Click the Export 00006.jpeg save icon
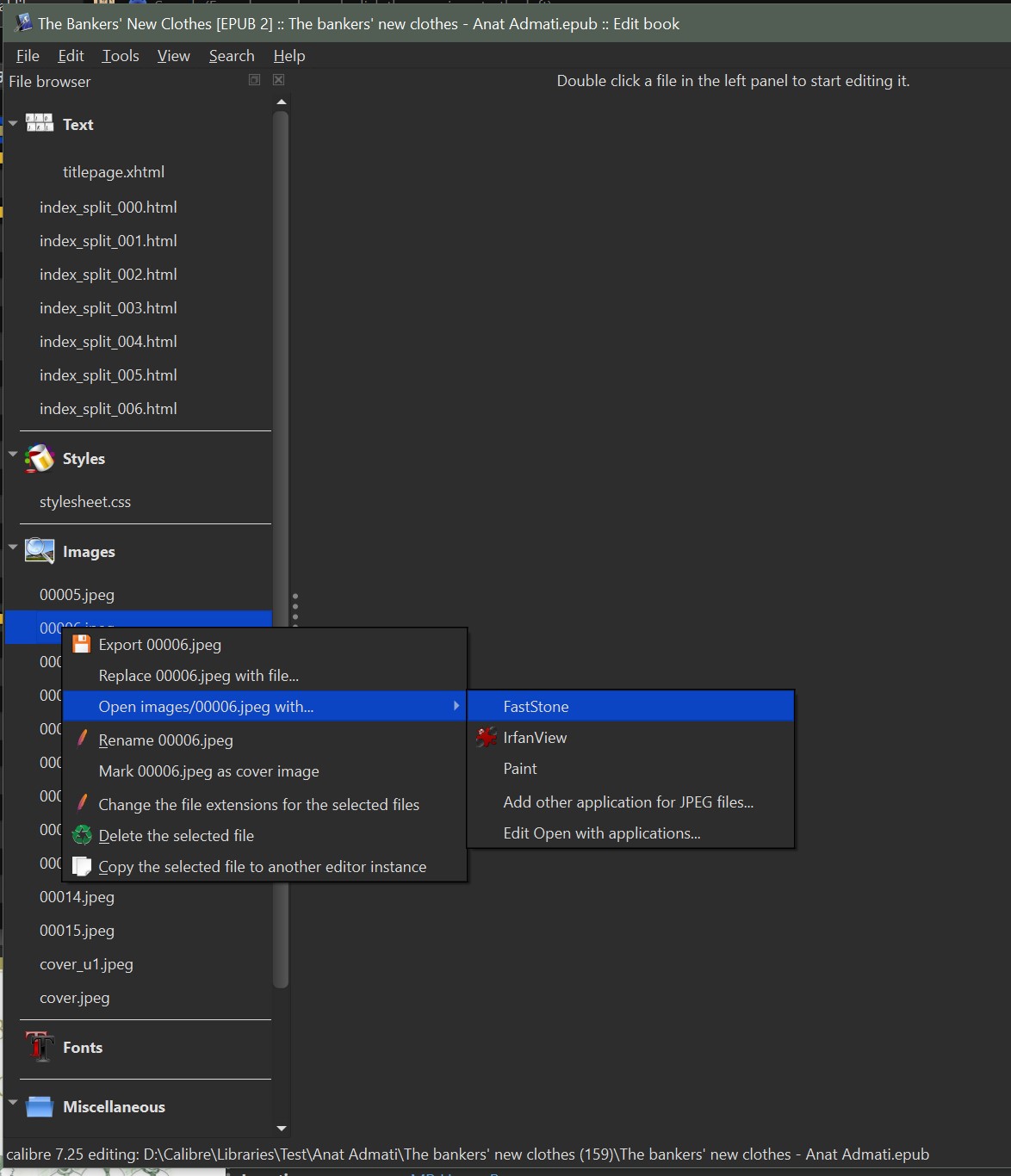This screenshot has width=1011, height=1176. pyautogui.click(x=82, y=644)
